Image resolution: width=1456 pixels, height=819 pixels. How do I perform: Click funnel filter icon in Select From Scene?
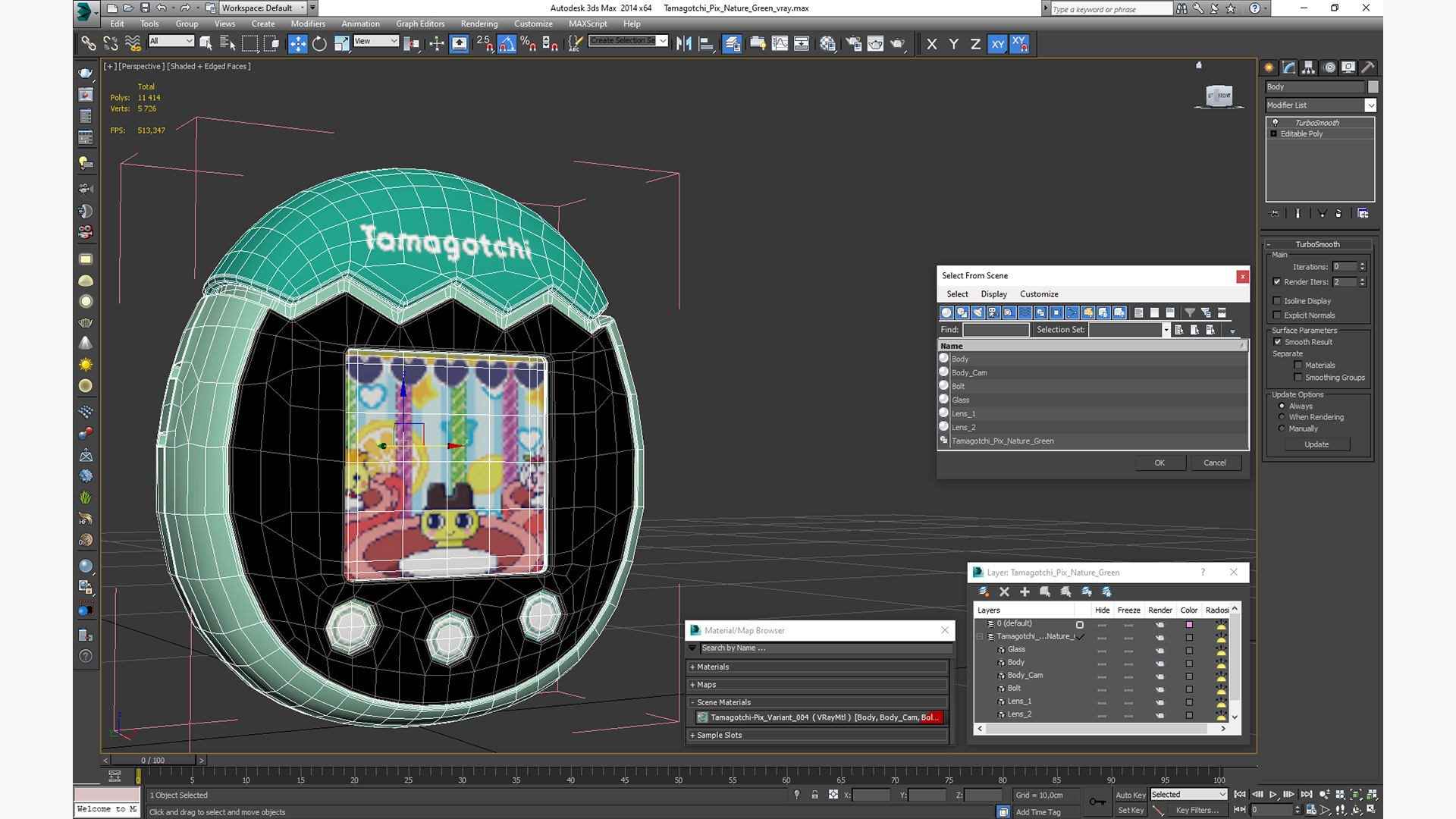pos(1190,312)
